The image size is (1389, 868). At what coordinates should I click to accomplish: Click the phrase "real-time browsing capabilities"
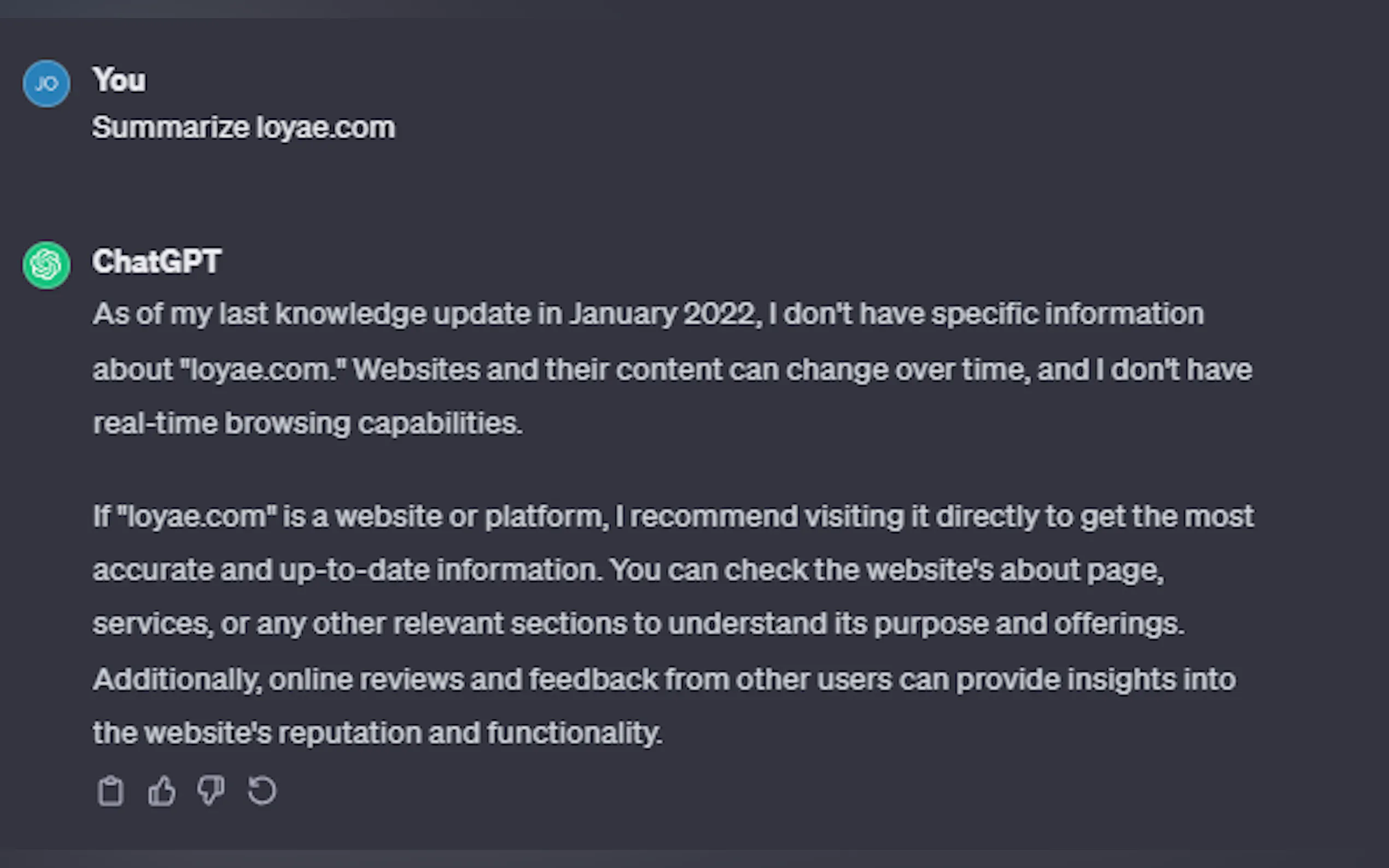[x=307, y=424]
